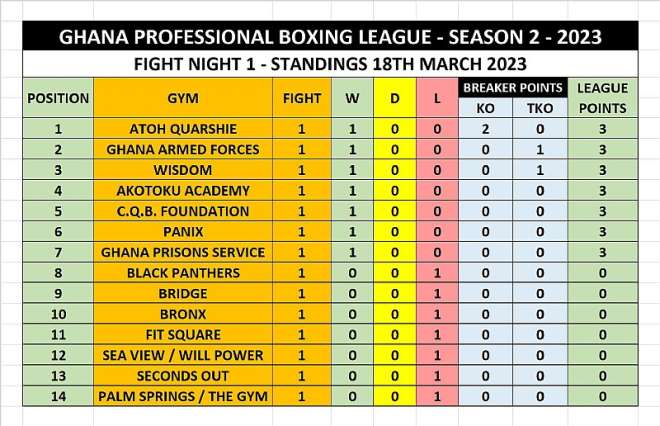Viewport: 660px width, 426px height.
Task: Click the GHANA ARMED FORCES cell
Action: [183, 149]
